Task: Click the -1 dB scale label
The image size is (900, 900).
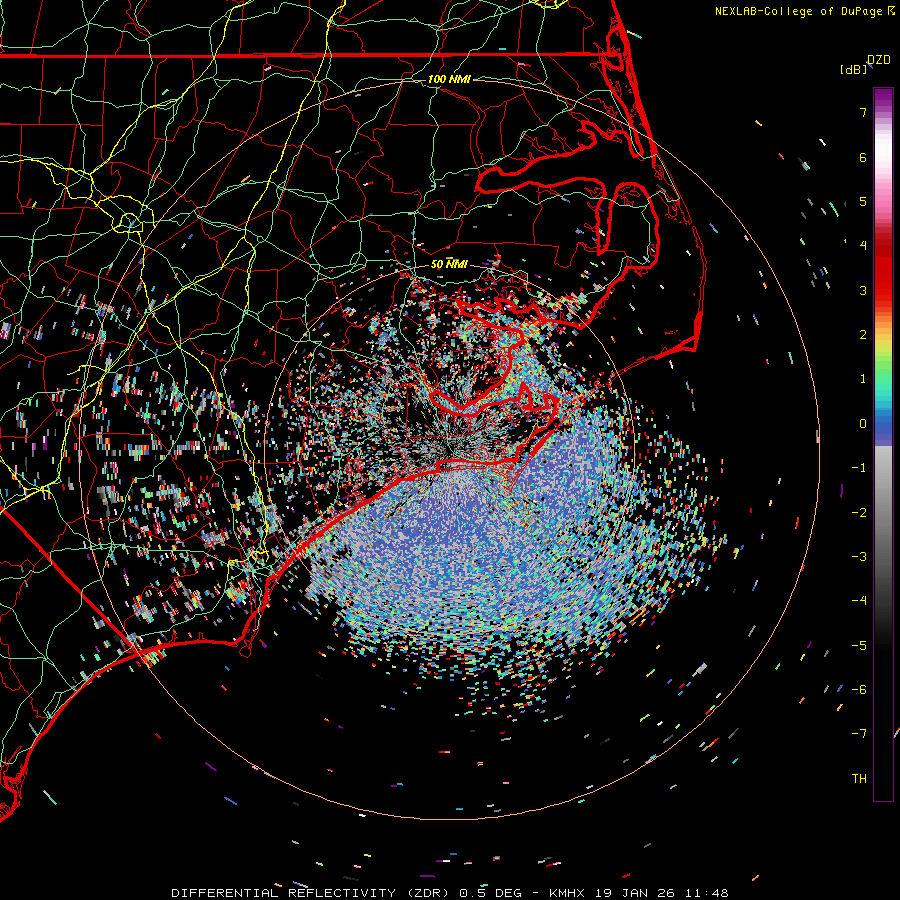Action: (859, 468)
